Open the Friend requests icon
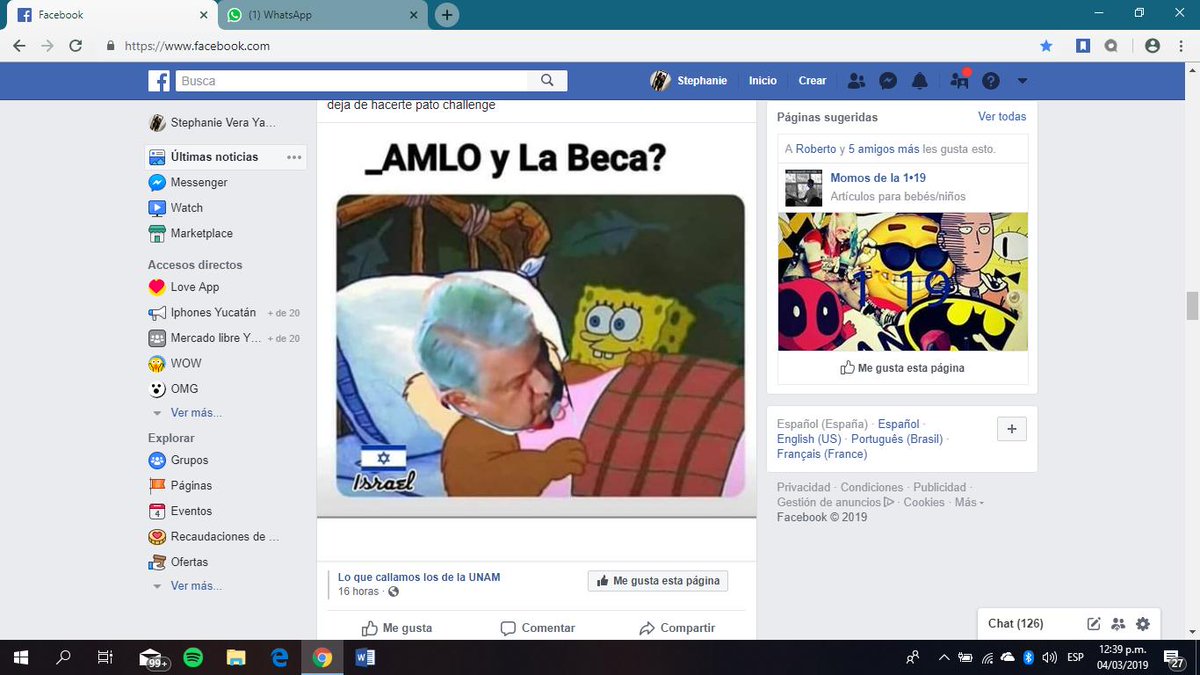This screenshot has width=1200, height=675. pyautogui.click(x=856, y=81)
